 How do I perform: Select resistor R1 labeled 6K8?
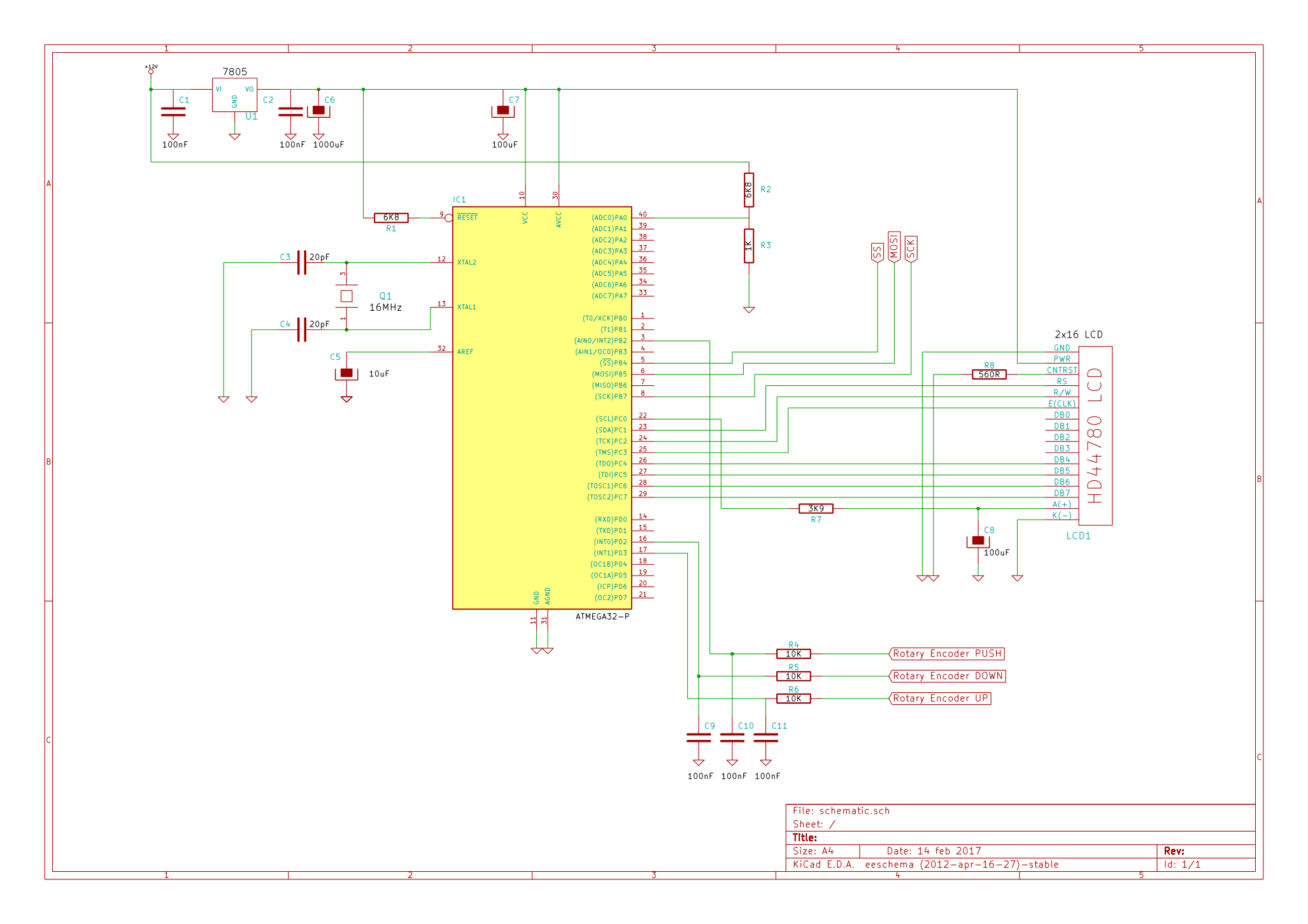coord(391,218)
